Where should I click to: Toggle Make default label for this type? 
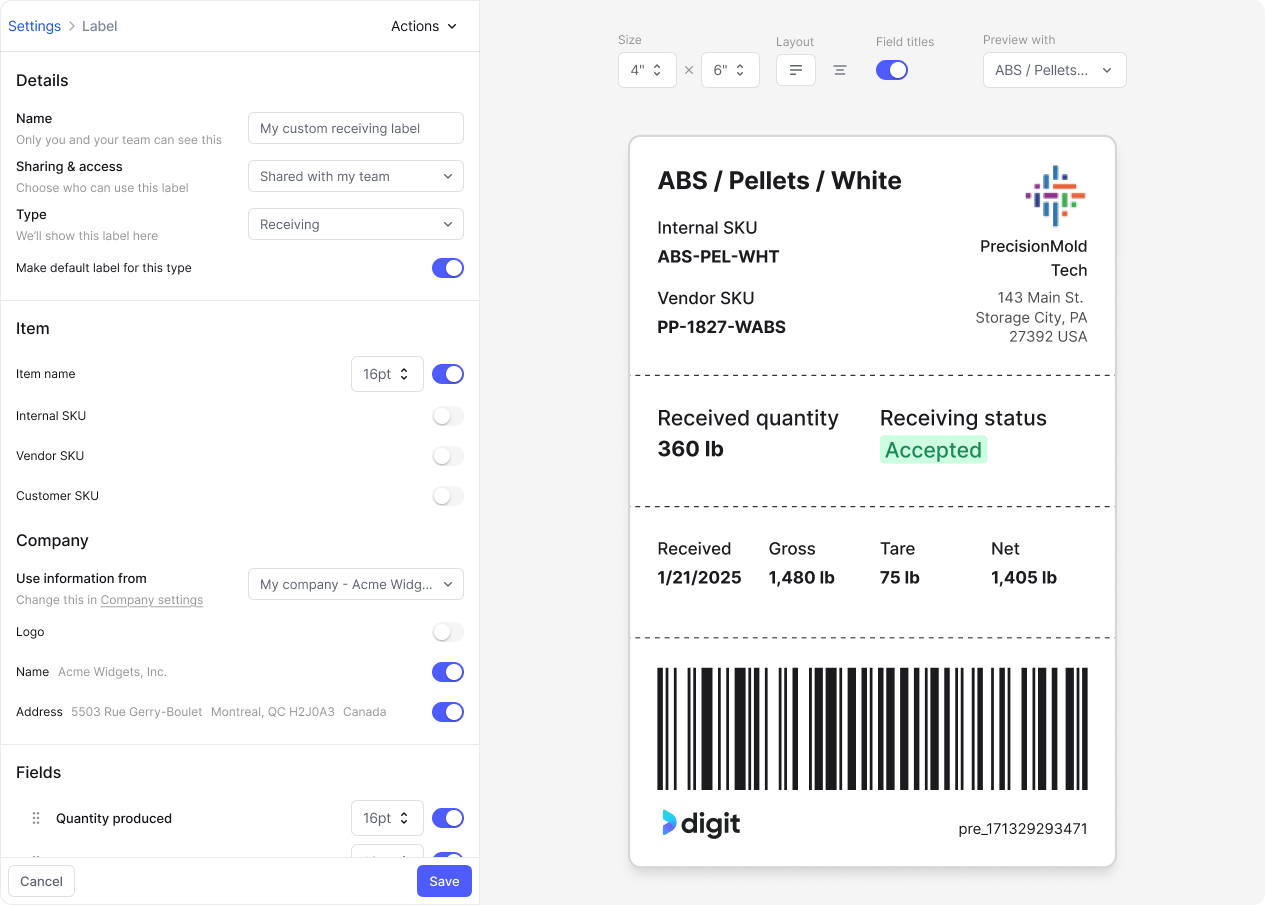[448, 268]
